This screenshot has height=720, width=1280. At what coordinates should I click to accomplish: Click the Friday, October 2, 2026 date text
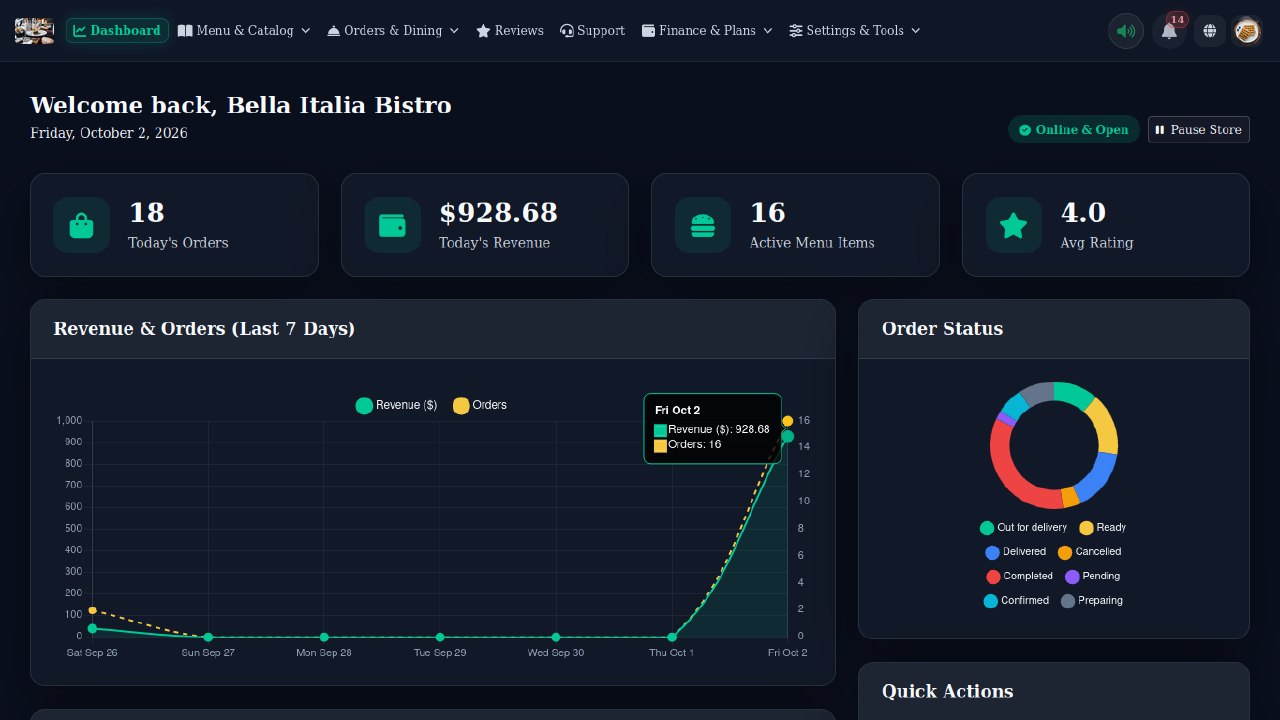109,133
